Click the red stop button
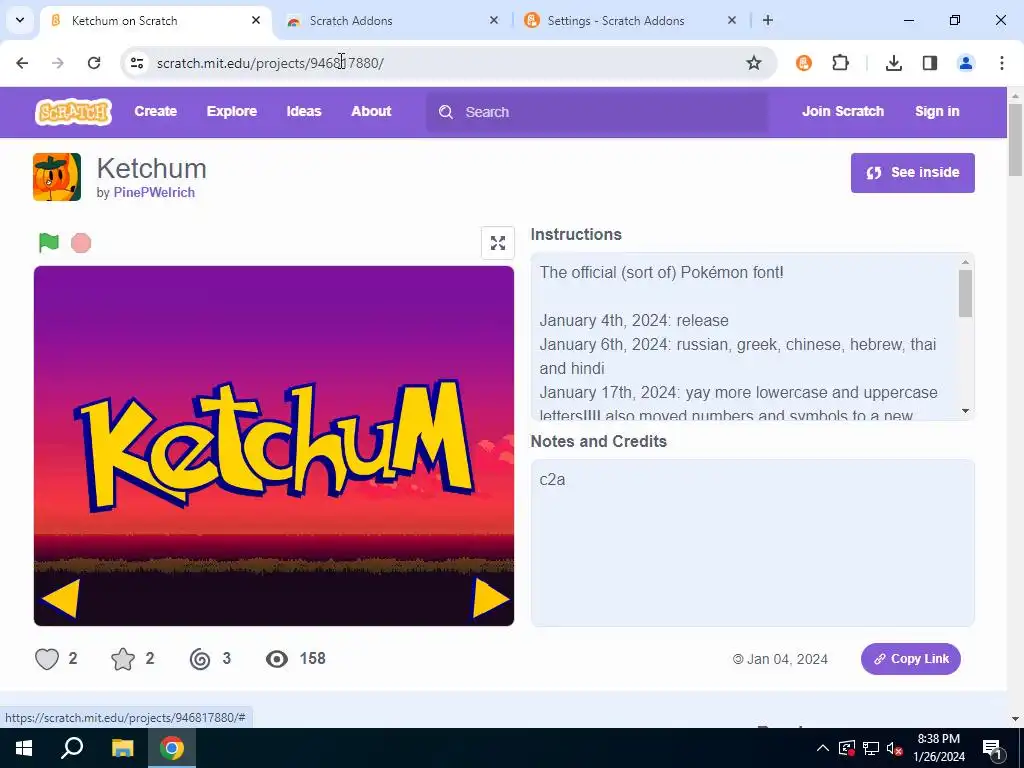Viewport: 1024px width, 768px height. tap(81, 243)
